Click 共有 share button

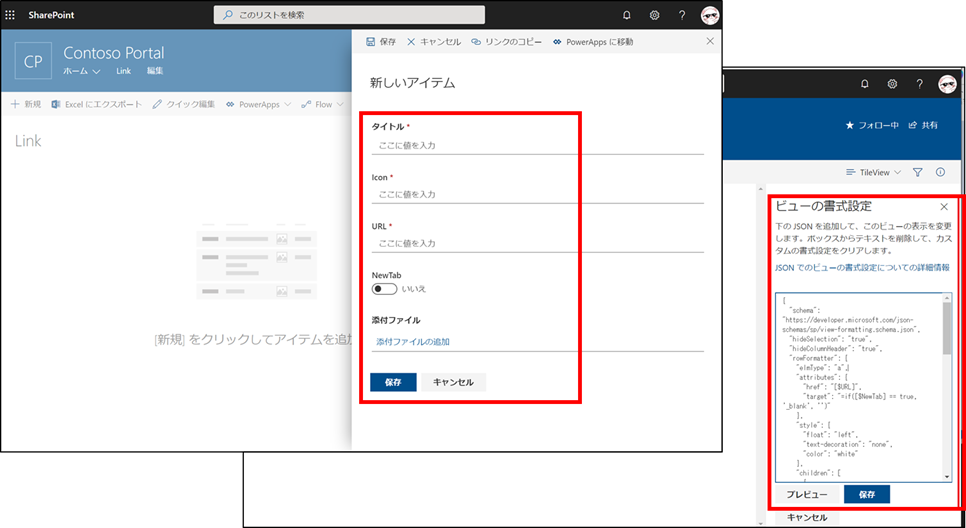coord(923,125)
